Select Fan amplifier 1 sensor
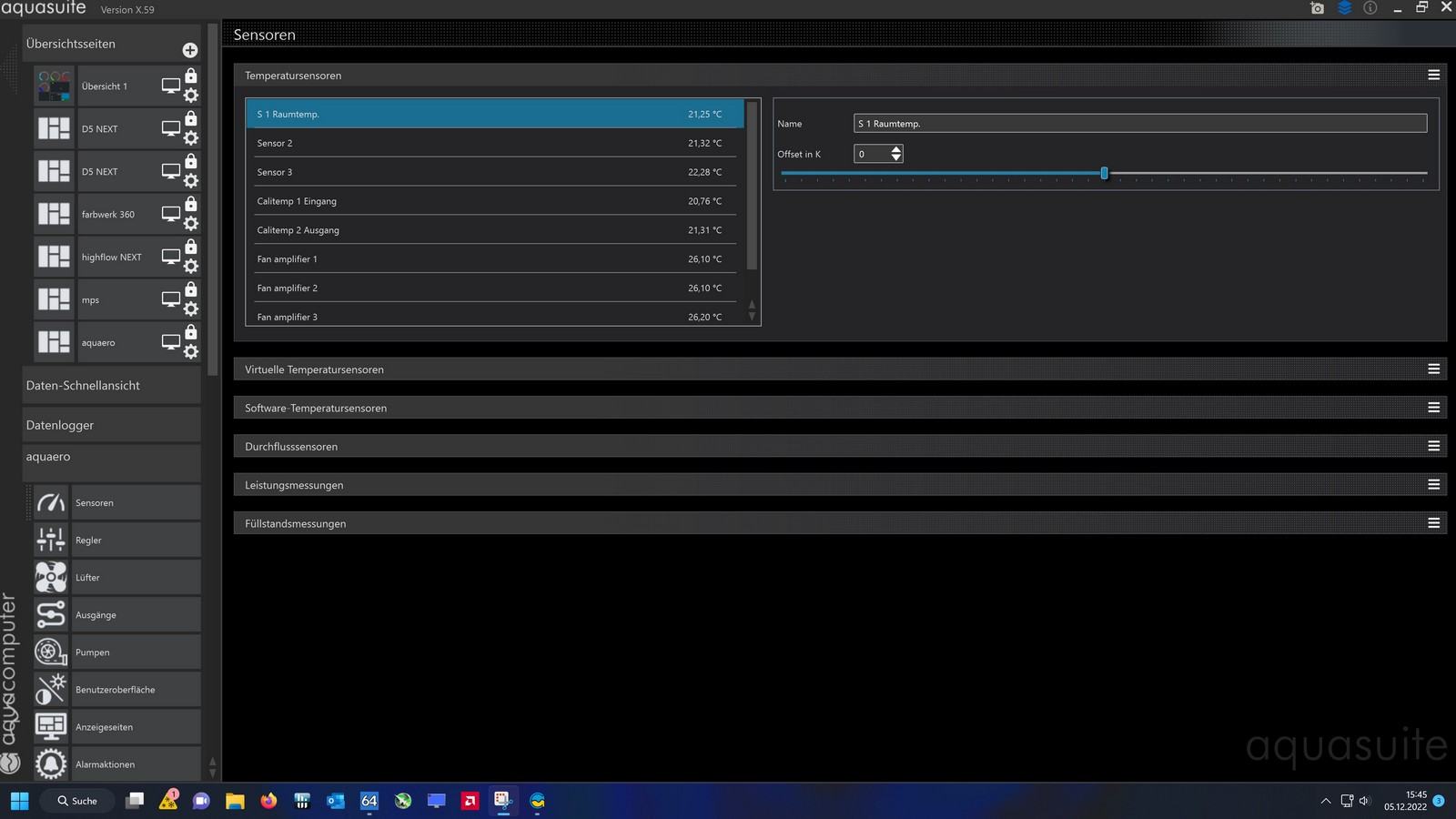Screen dimensions: 1456x819 pos(495,259)
